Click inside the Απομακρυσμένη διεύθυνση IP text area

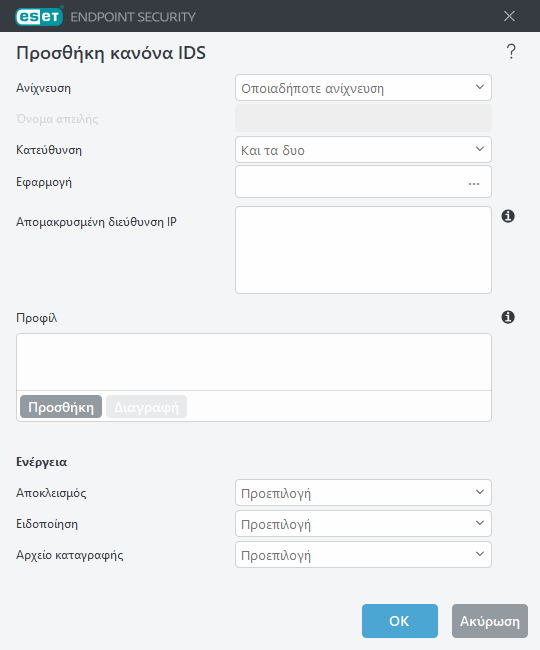tap(363, 250)
